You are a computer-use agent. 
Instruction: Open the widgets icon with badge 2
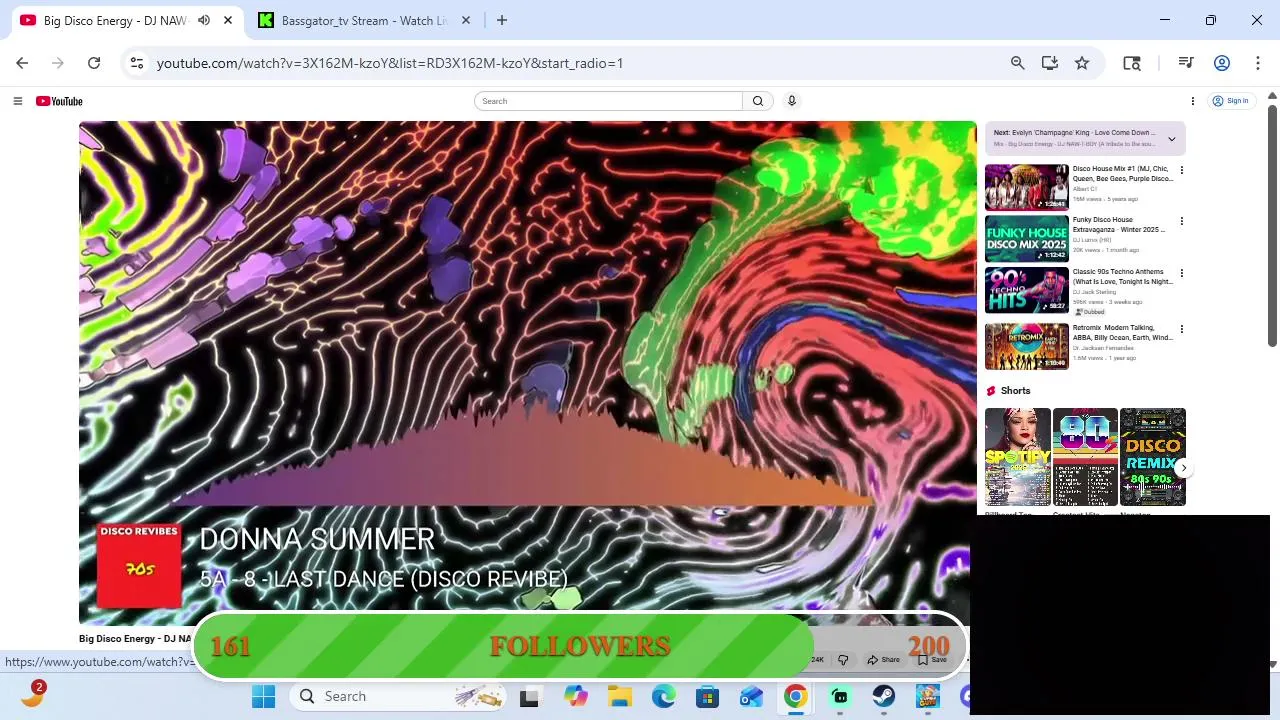(x=33, y=695)
